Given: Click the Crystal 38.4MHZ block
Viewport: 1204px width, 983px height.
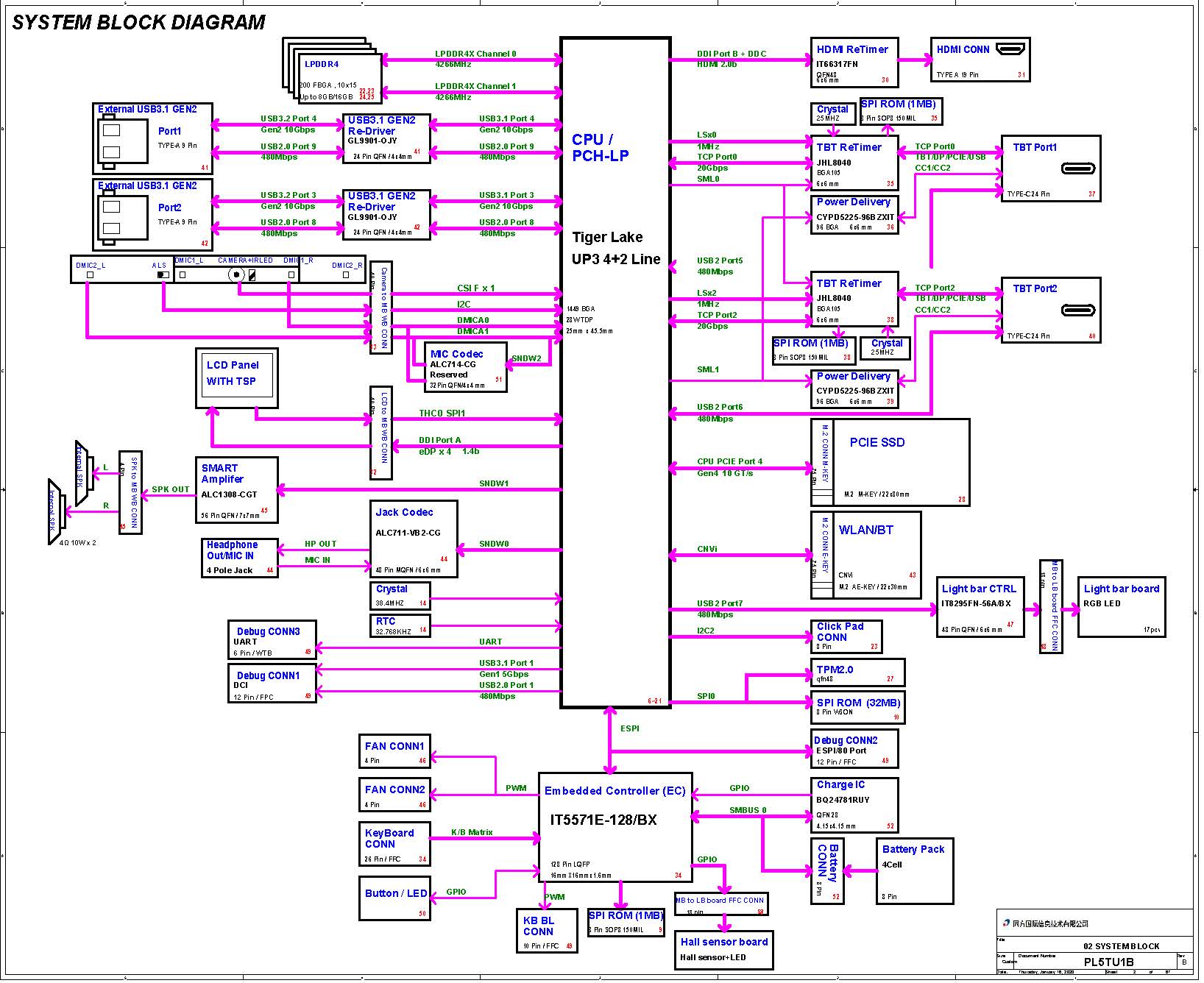Looking at the screenshot, I should click(x=400, y=596).
